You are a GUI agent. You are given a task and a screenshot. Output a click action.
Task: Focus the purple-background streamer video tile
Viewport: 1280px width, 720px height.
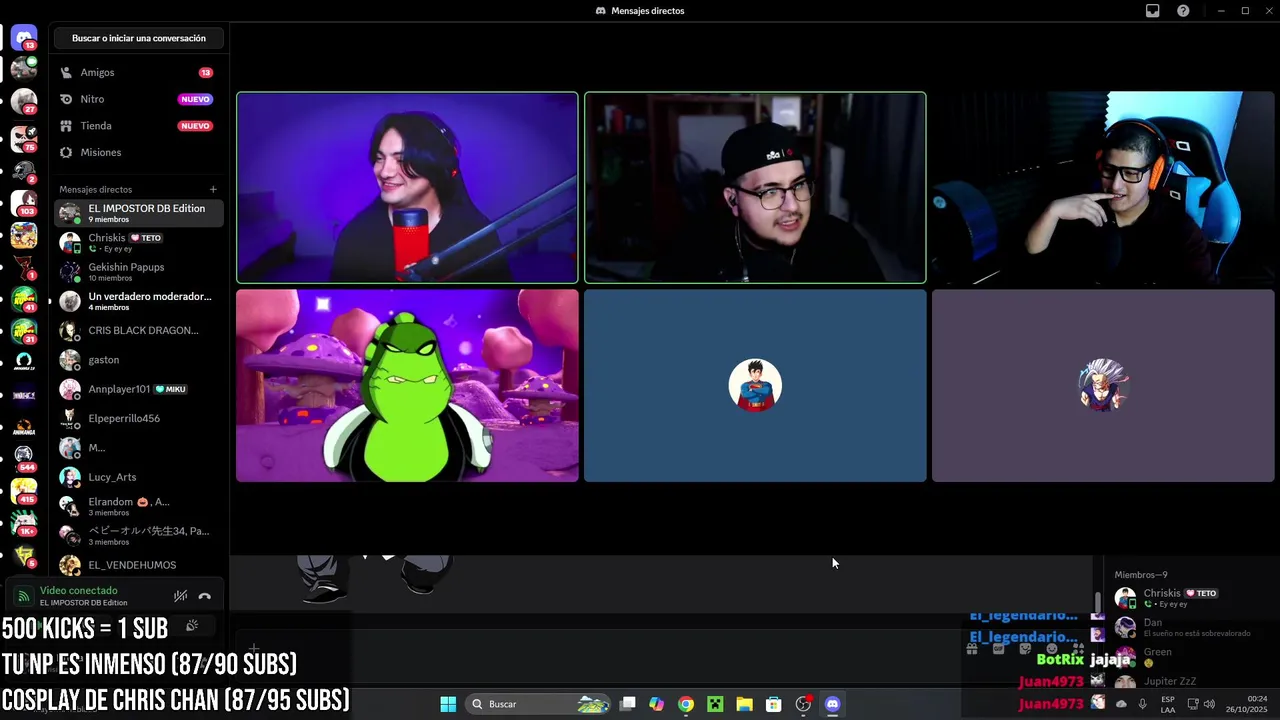pyautogui.click(x=407, y=188)
